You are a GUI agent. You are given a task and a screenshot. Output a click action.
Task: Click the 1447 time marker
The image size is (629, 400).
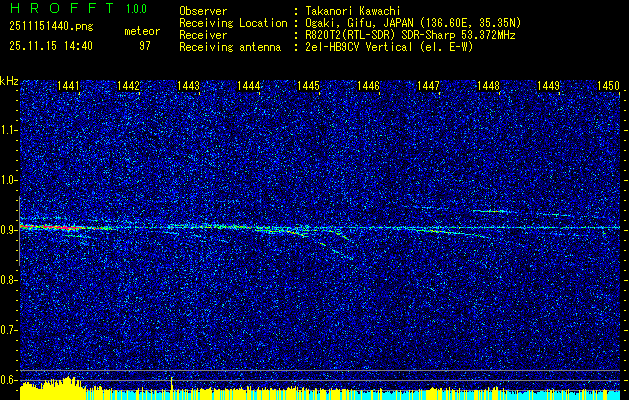[428, 85]
